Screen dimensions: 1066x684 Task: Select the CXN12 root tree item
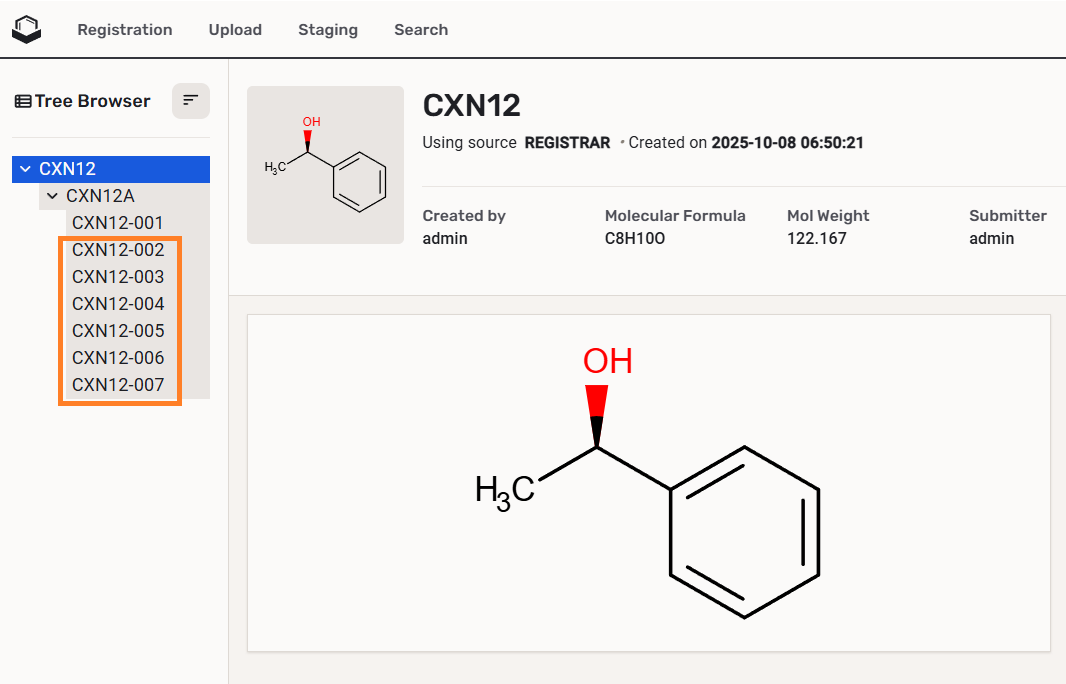68,169
